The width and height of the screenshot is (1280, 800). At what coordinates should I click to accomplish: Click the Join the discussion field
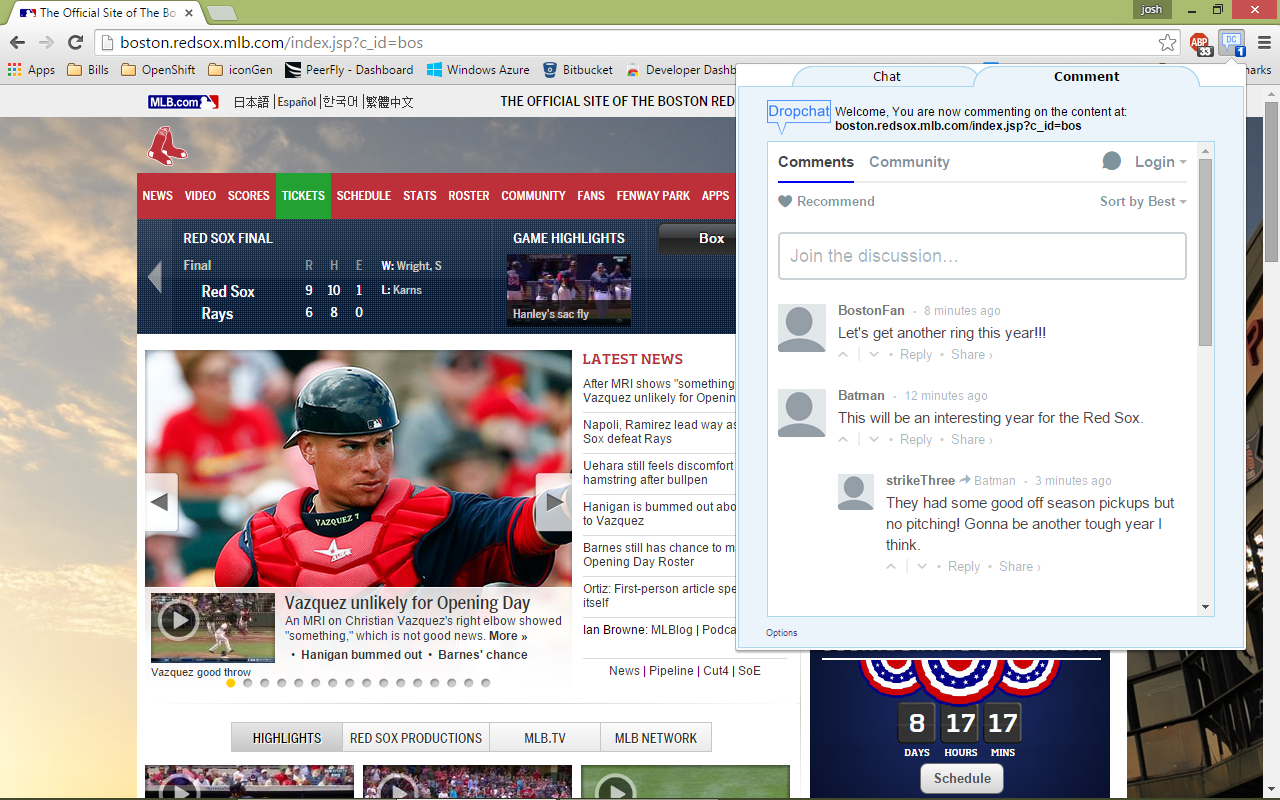coord(982,256)
